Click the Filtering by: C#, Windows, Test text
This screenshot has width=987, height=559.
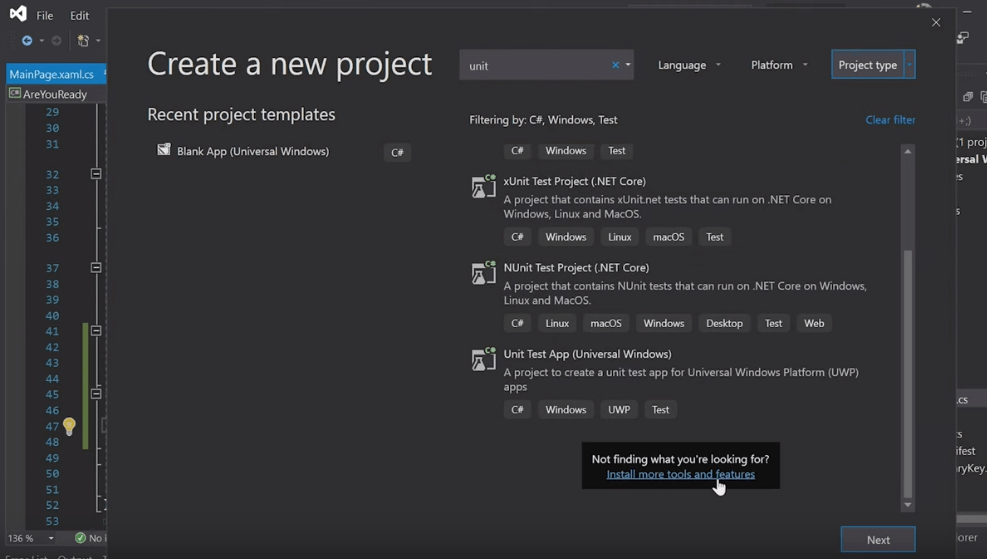[543, 120]
